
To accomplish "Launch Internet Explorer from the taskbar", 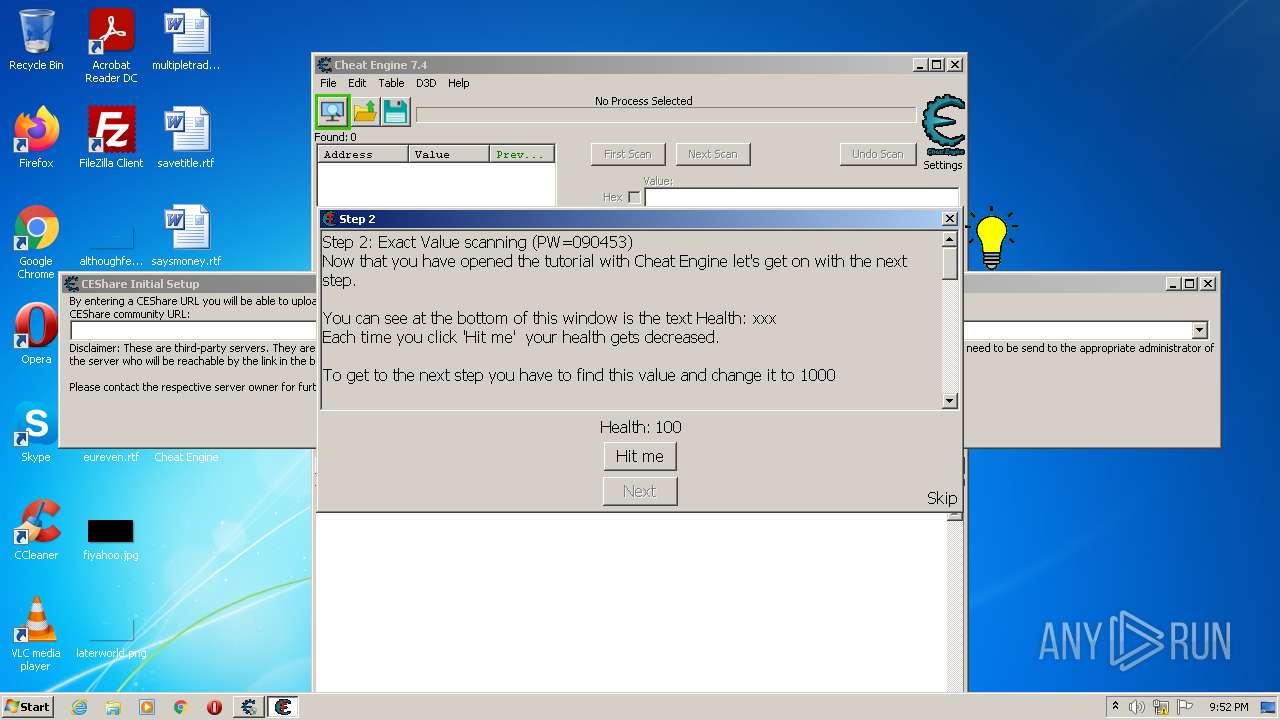I will pyautogui.click(x=80, y=707).
